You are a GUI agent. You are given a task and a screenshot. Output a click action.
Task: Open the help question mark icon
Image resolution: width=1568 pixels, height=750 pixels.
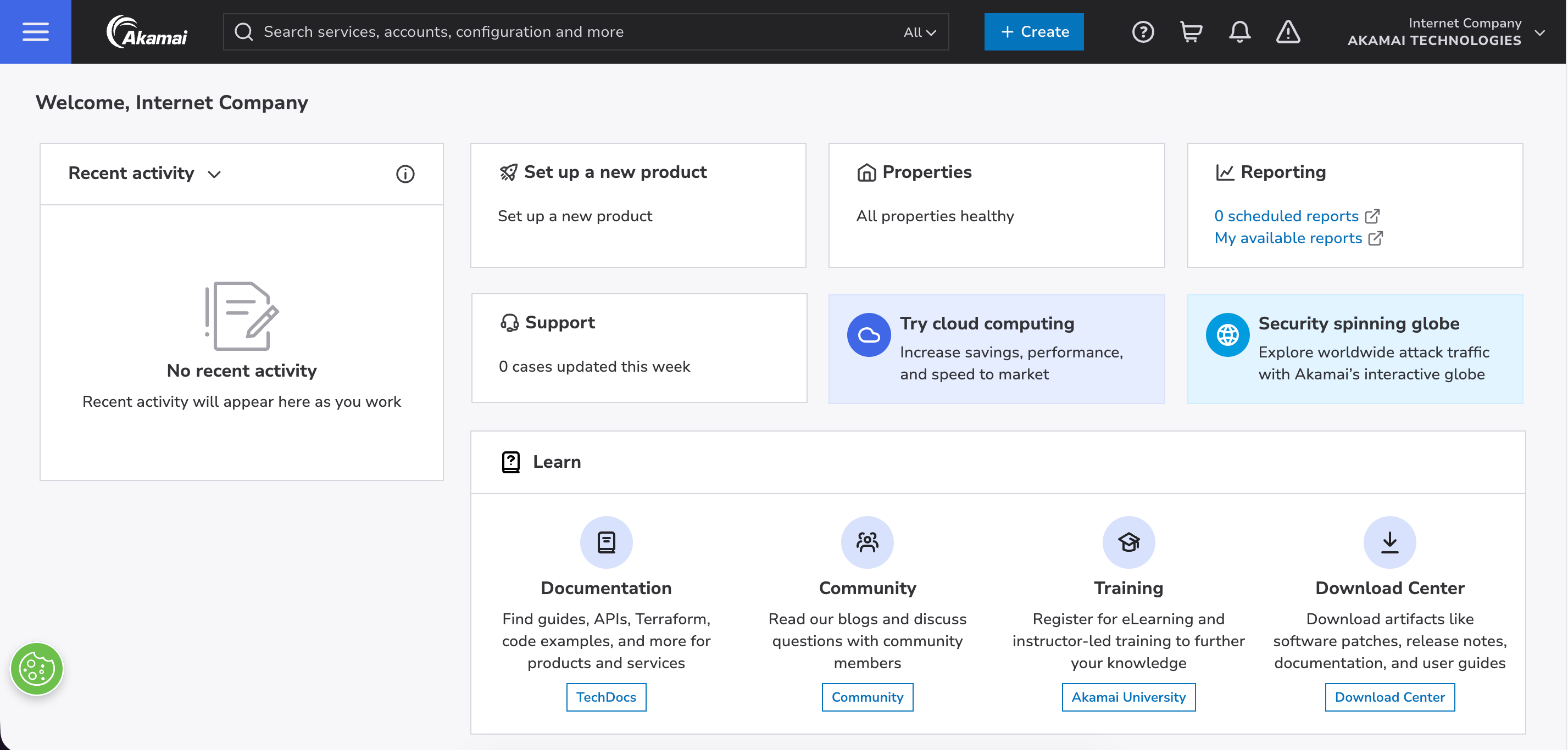click(x=1143, y=32)
